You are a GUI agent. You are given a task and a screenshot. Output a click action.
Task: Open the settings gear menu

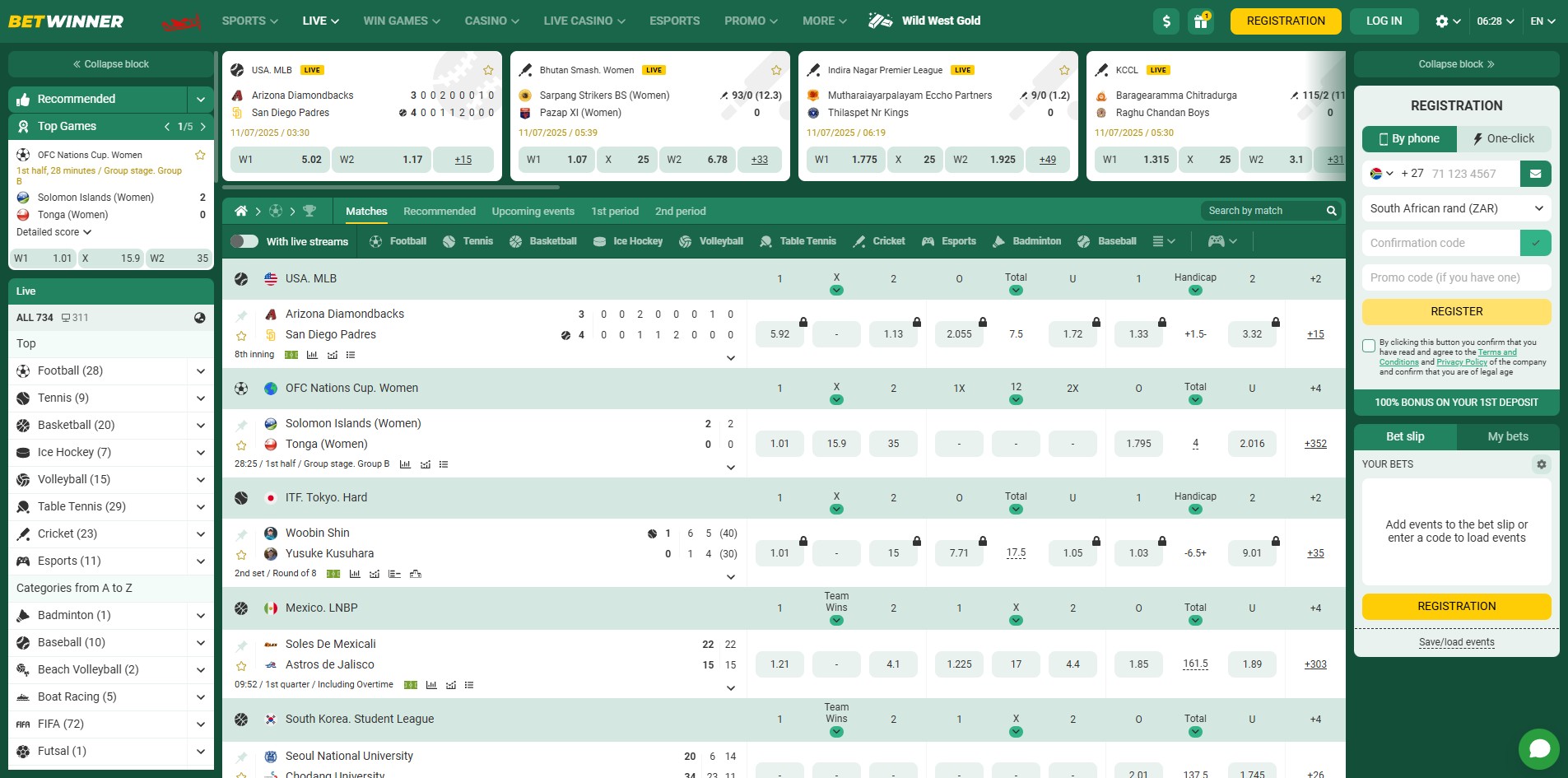(1442, 21)
